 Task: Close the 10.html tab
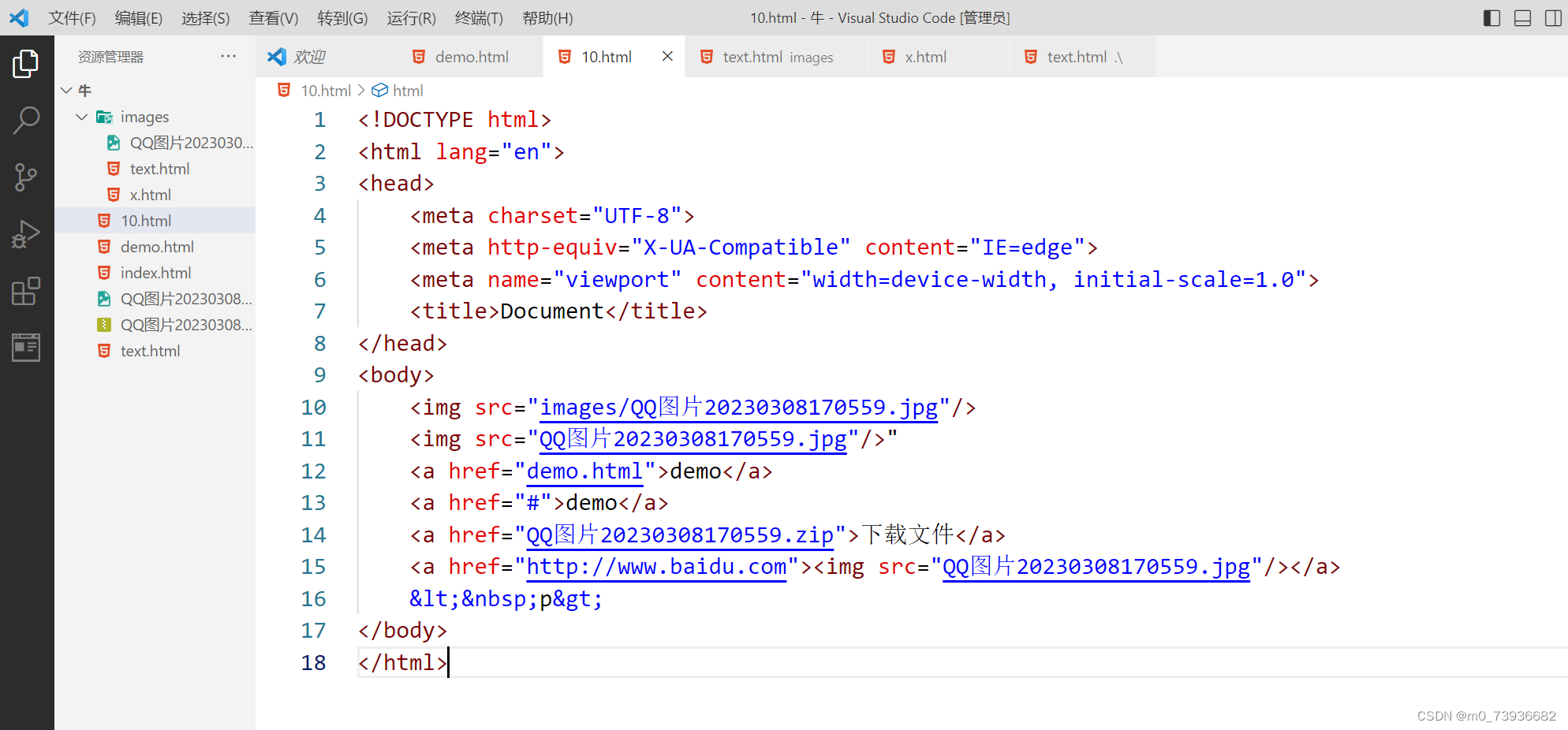667,56
